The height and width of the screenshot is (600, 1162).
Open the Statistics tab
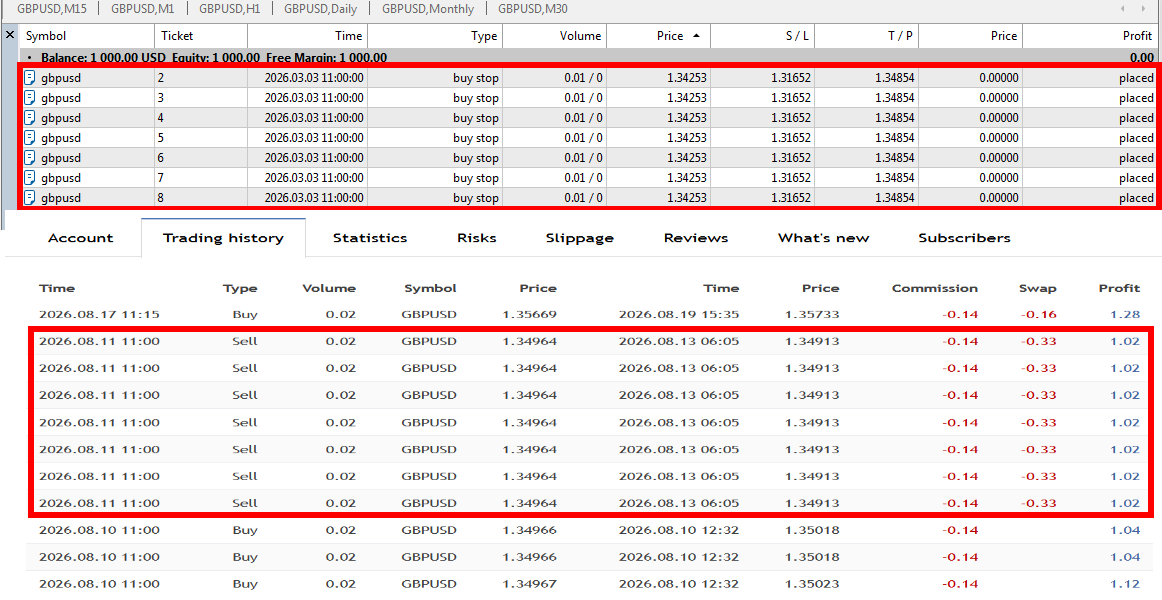tap(370, 238)
